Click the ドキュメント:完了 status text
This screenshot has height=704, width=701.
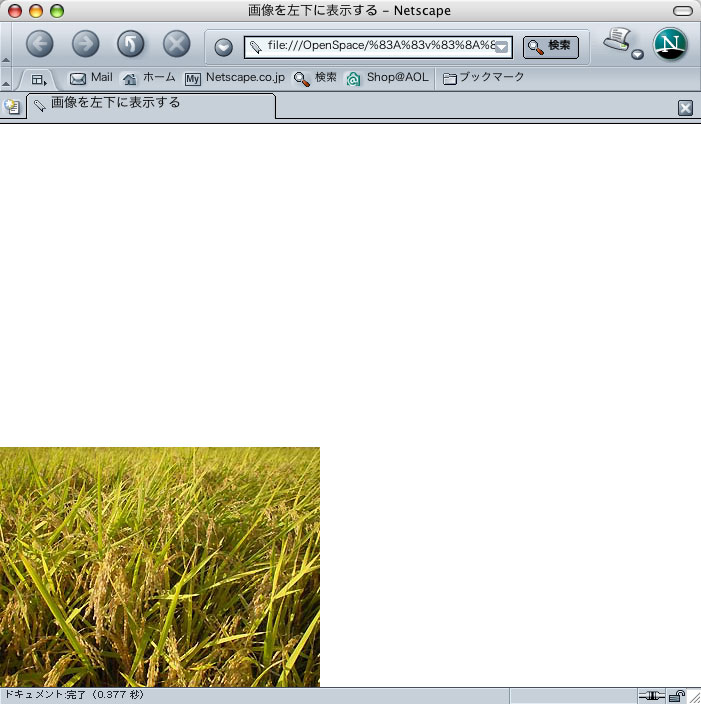pyautogui.click(x=74, y=695)
